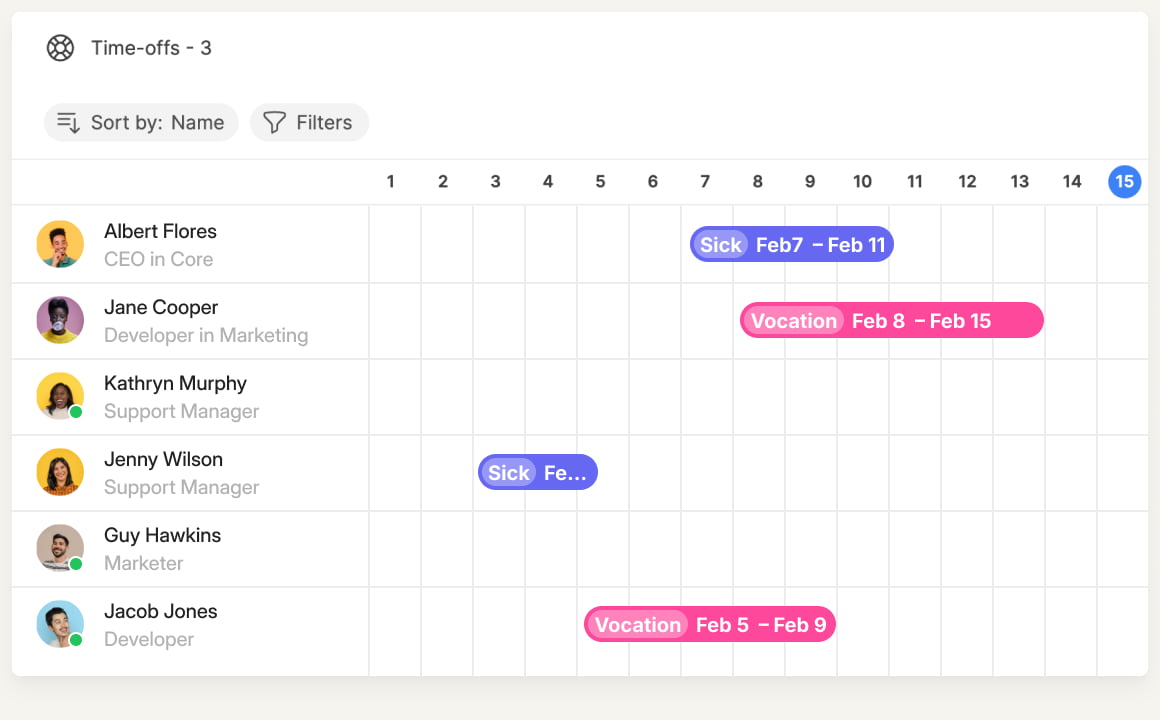Click the Guy Hawkins name link
This screenshot has width=1160, height=720.
(163, 535)
